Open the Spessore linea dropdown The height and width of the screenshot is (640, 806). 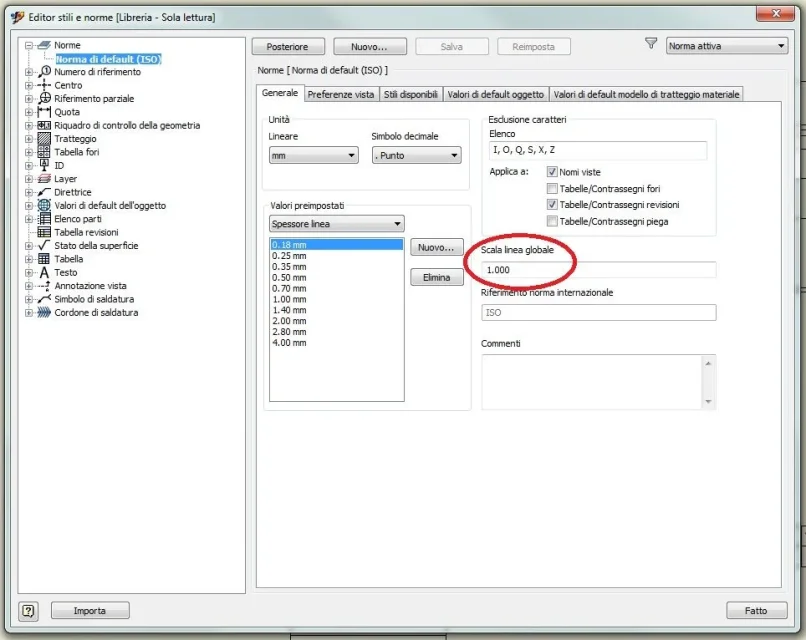coord(337,224)
